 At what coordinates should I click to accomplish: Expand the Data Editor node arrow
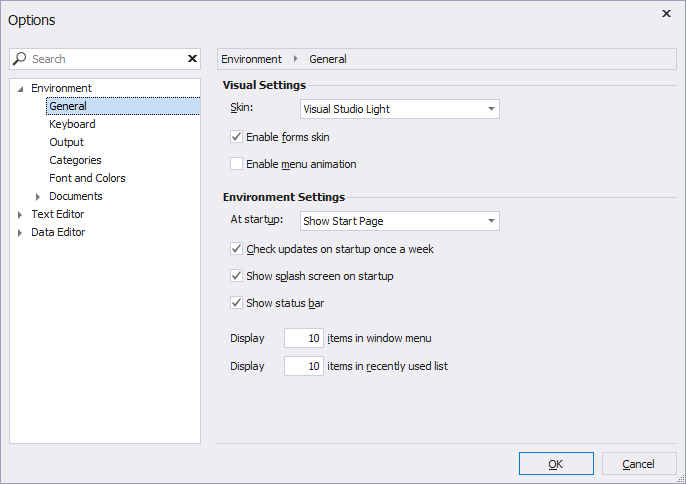(x=20, y=232)
